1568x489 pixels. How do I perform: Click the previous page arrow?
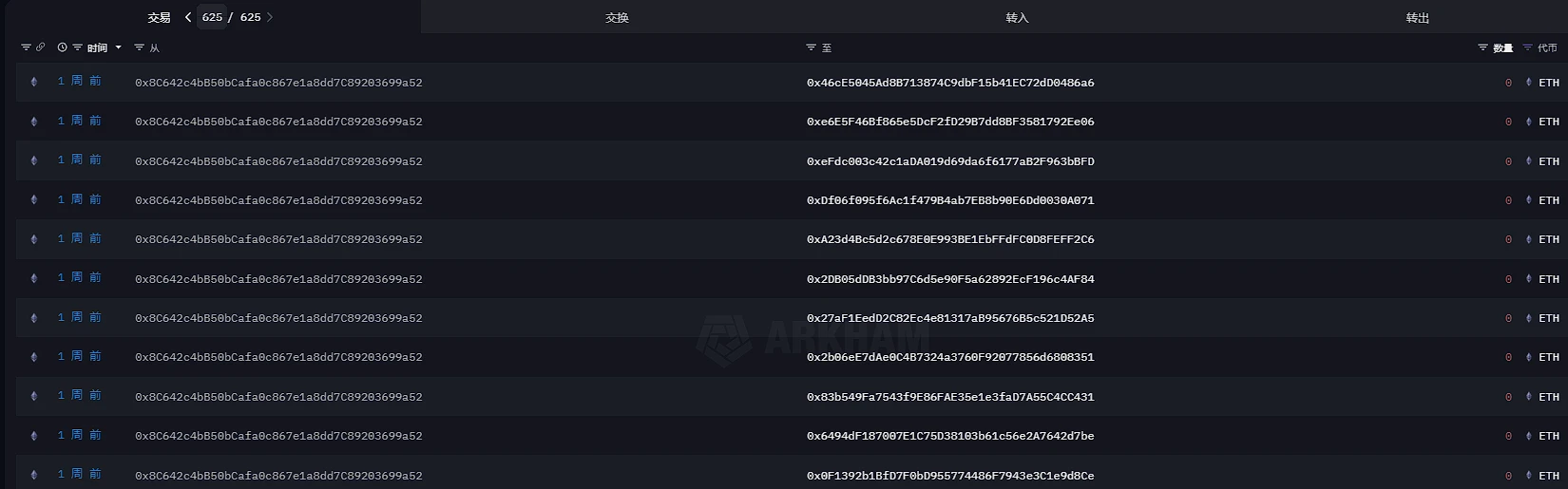click(x=188, y=17)
